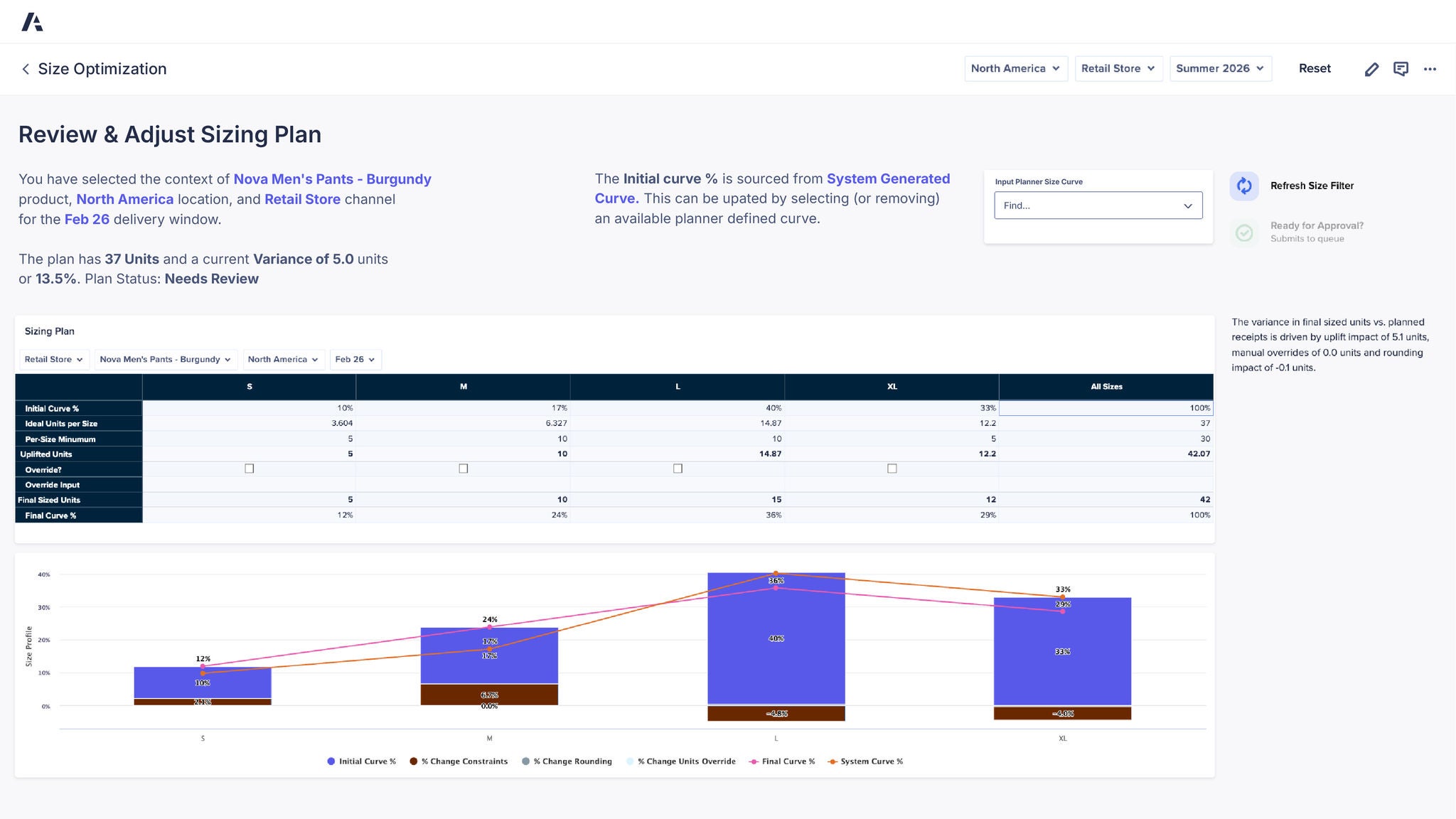Expand the Input Planner Size Curve dropdown

1098,205
